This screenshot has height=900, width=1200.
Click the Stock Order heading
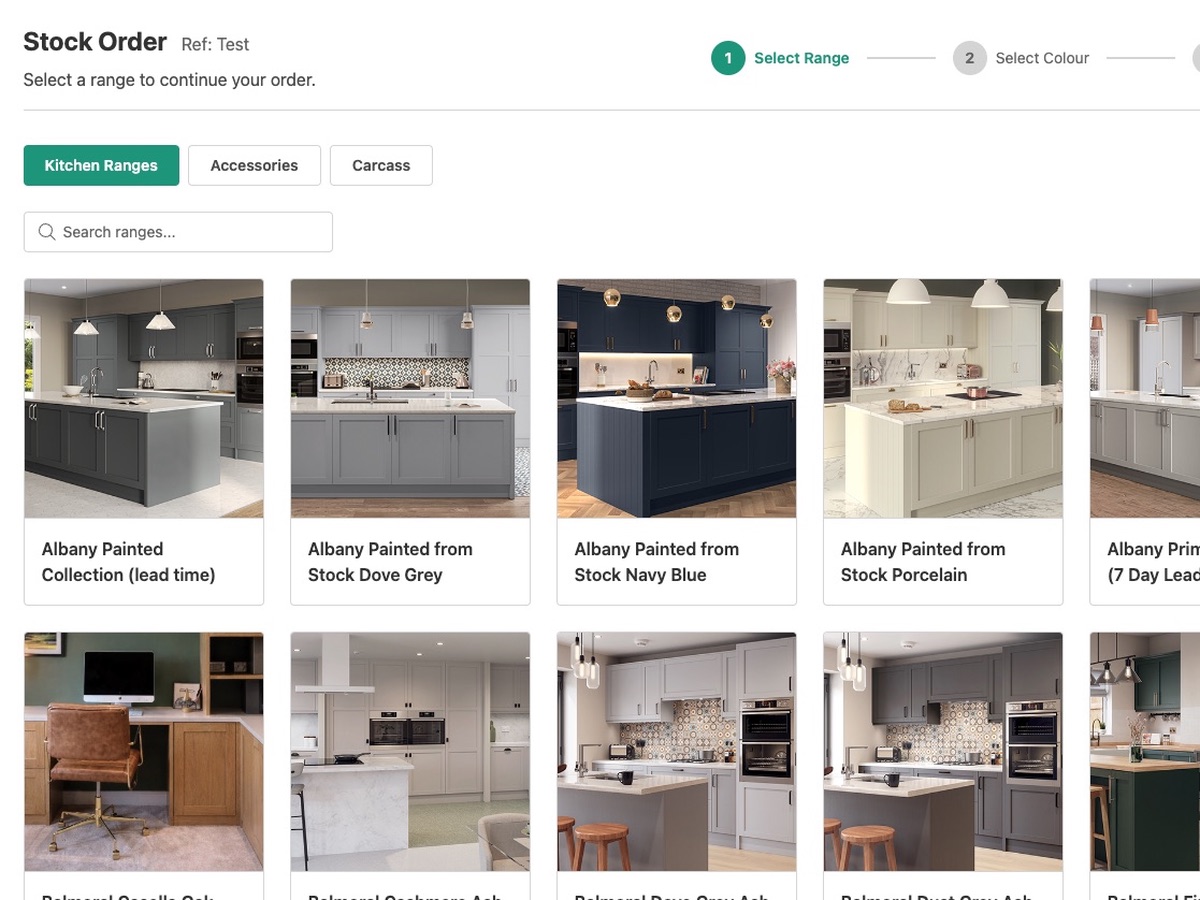95,42
